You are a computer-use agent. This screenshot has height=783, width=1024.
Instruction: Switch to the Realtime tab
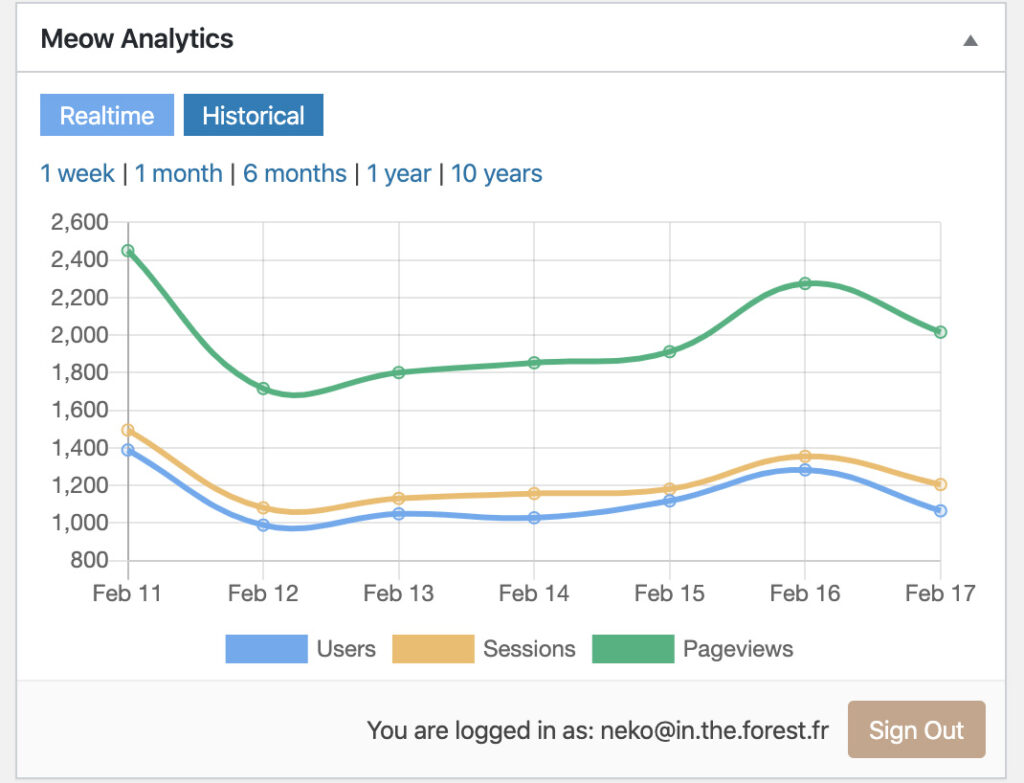coord(107,115)
